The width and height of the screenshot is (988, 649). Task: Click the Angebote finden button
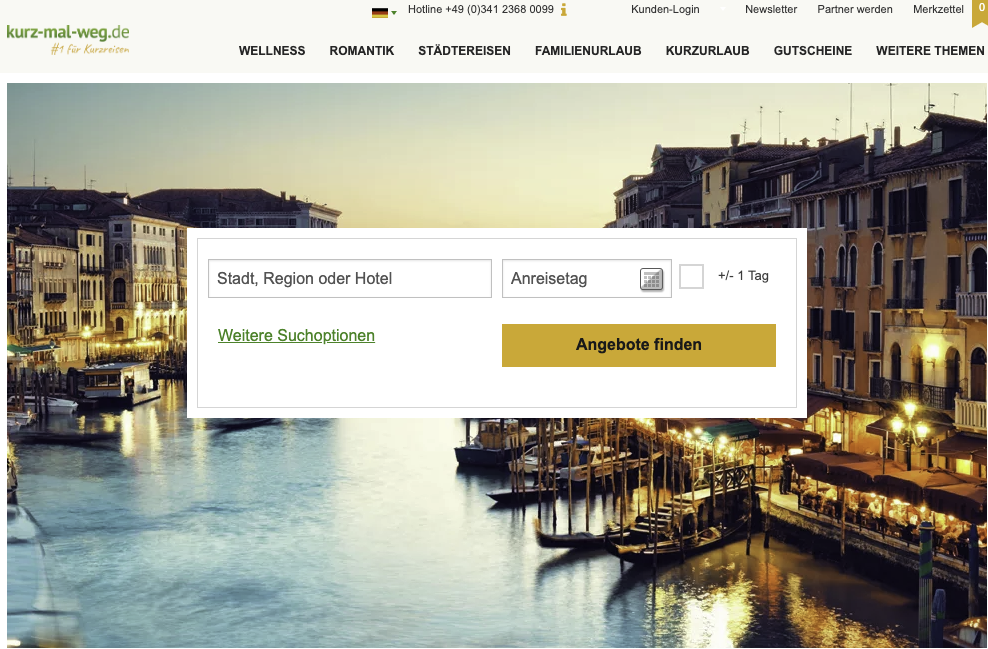click(639, 345)
